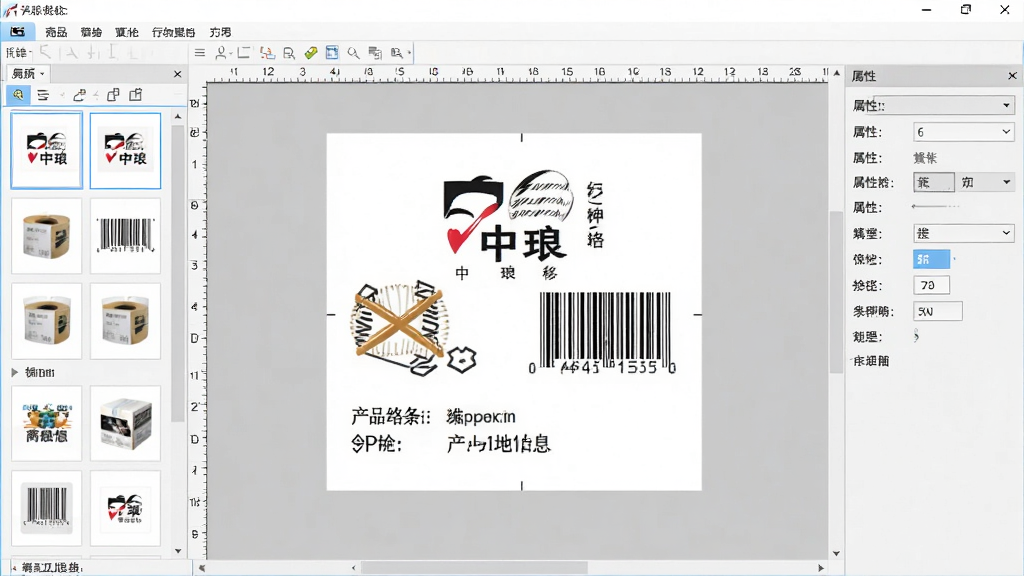Select the second text line on the label
Image resolution: width=1024 pixels, height=576 pixels.
[451, 444]
